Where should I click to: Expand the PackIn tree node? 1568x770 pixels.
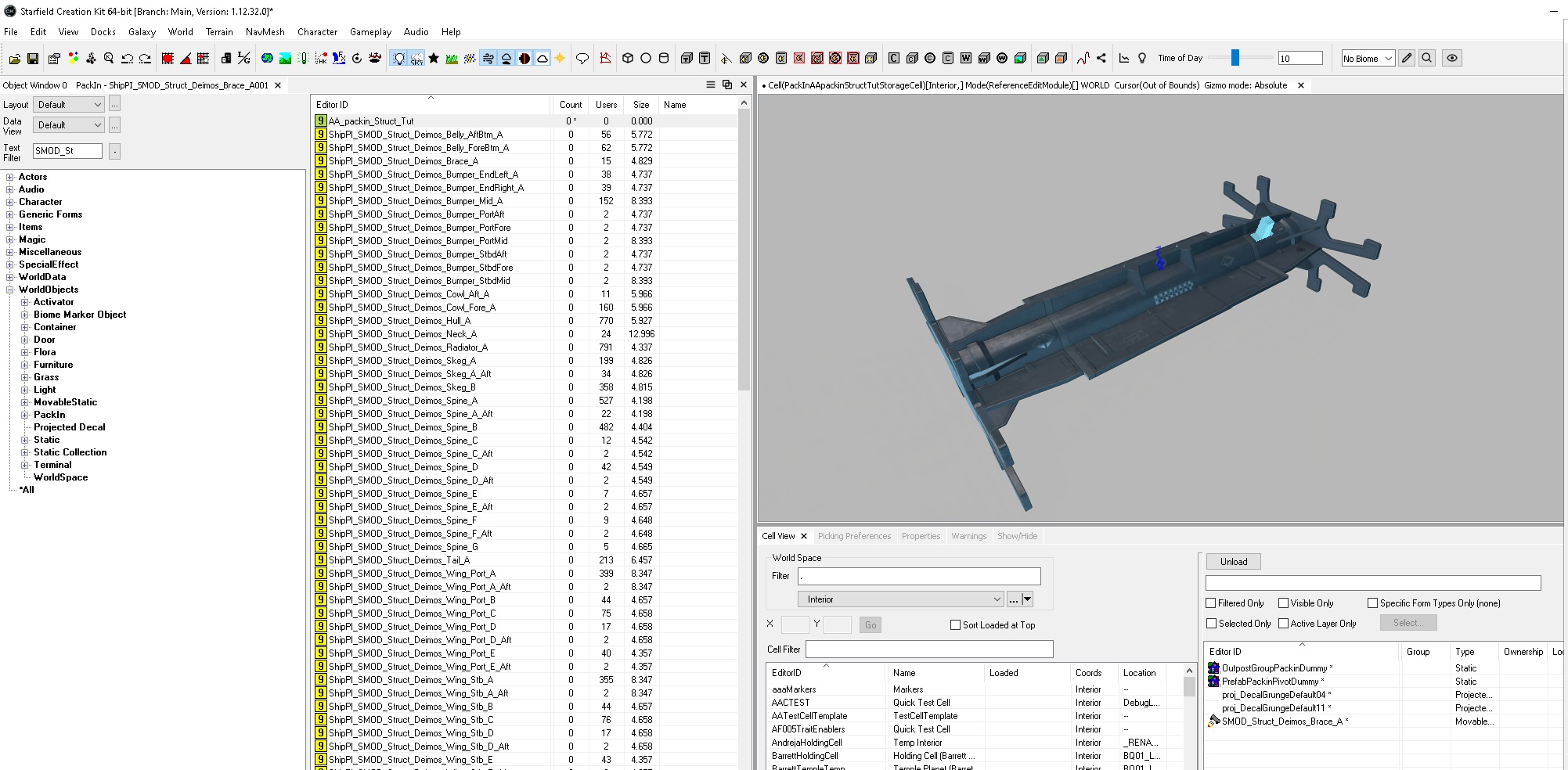tap(25, 415)
